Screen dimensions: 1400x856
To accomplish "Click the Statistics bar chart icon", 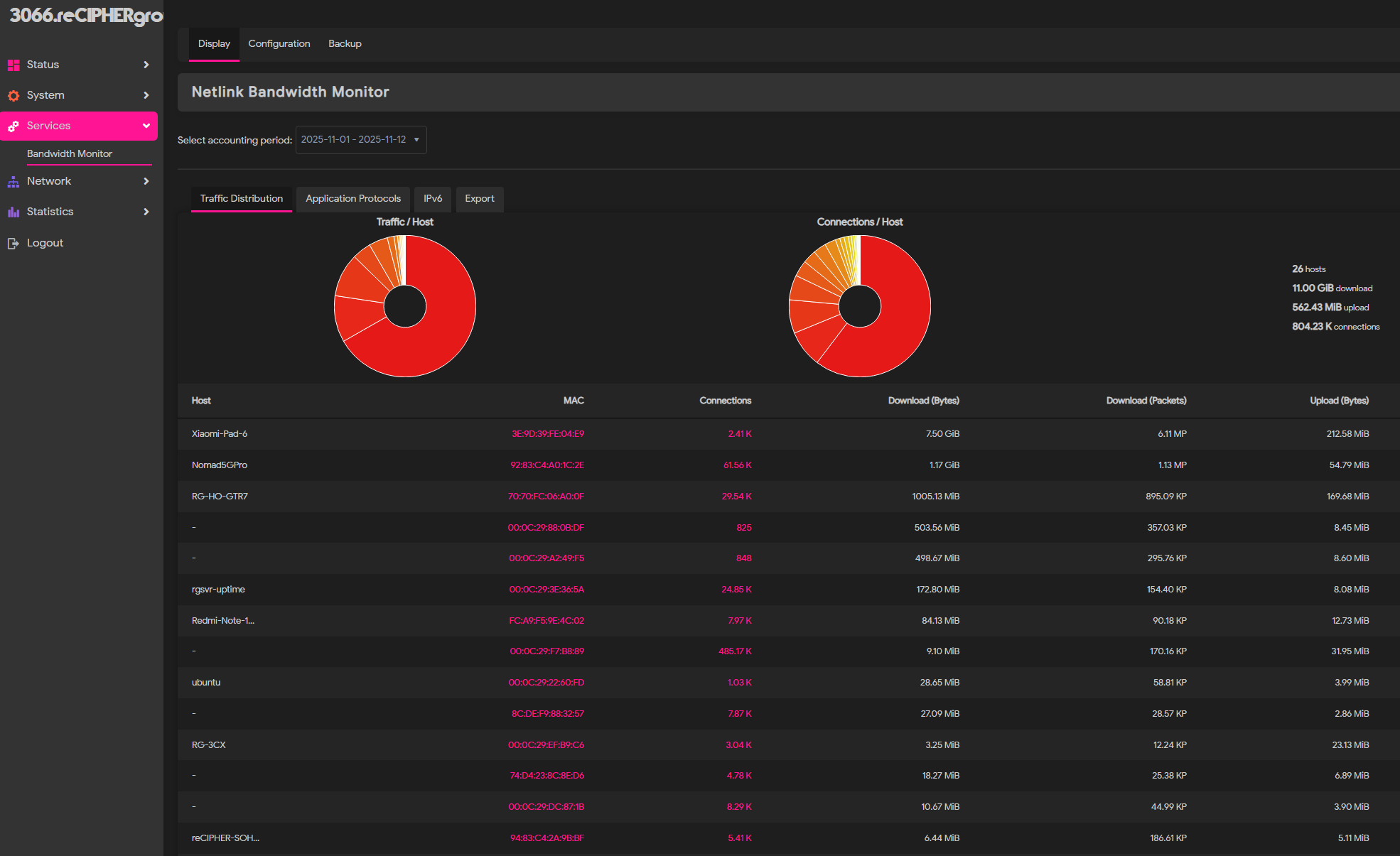I will (x=14, y=212).
